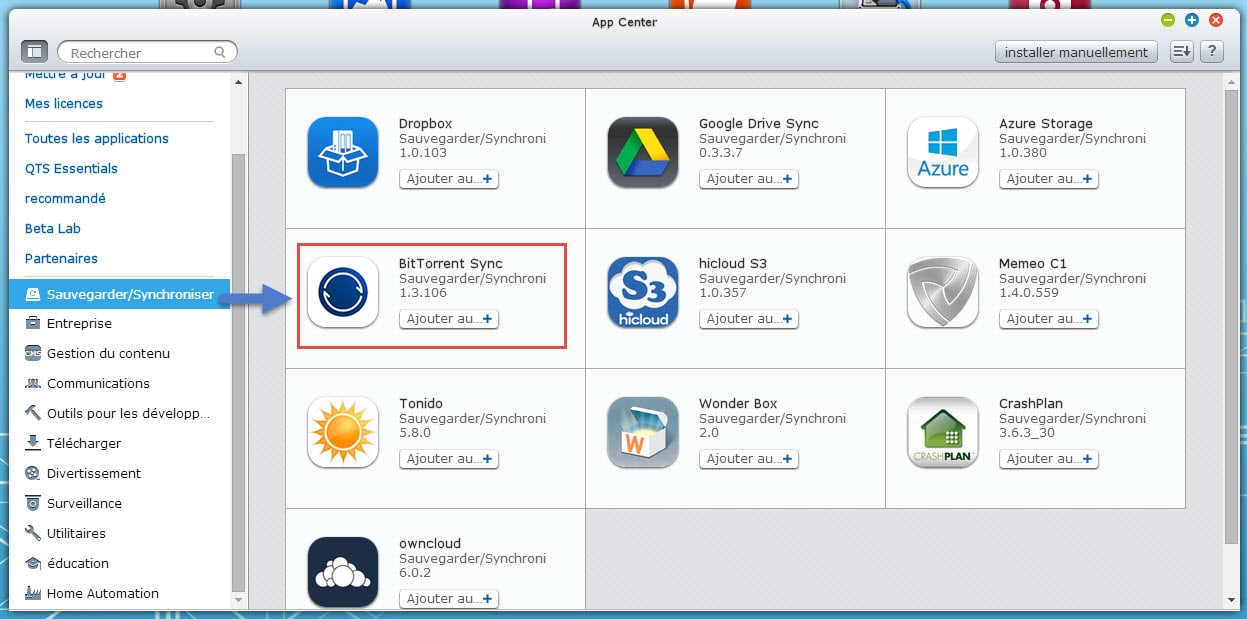This screenshot has width=1247, height=619.
Task: Click the owncloud version 6.0.2 text
Action: tap(415, 573)
